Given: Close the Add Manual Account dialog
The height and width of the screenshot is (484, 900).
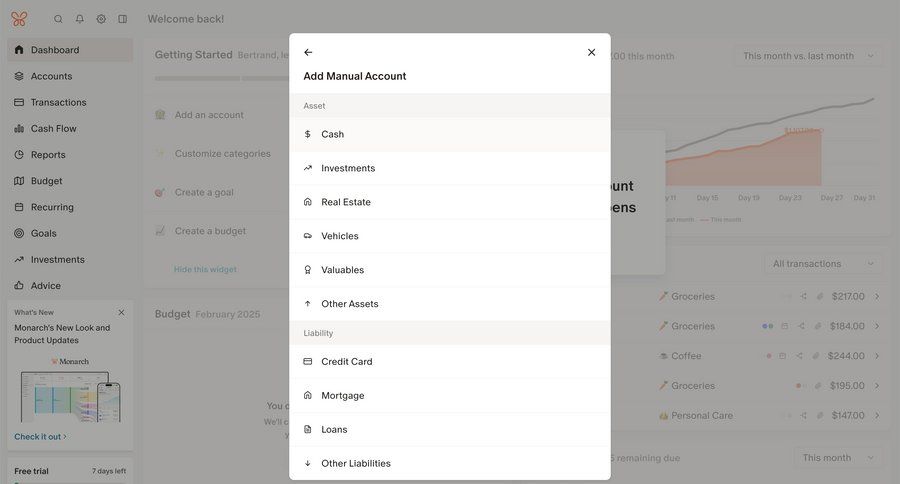Looking at the screenshot, I should point(591,52).
